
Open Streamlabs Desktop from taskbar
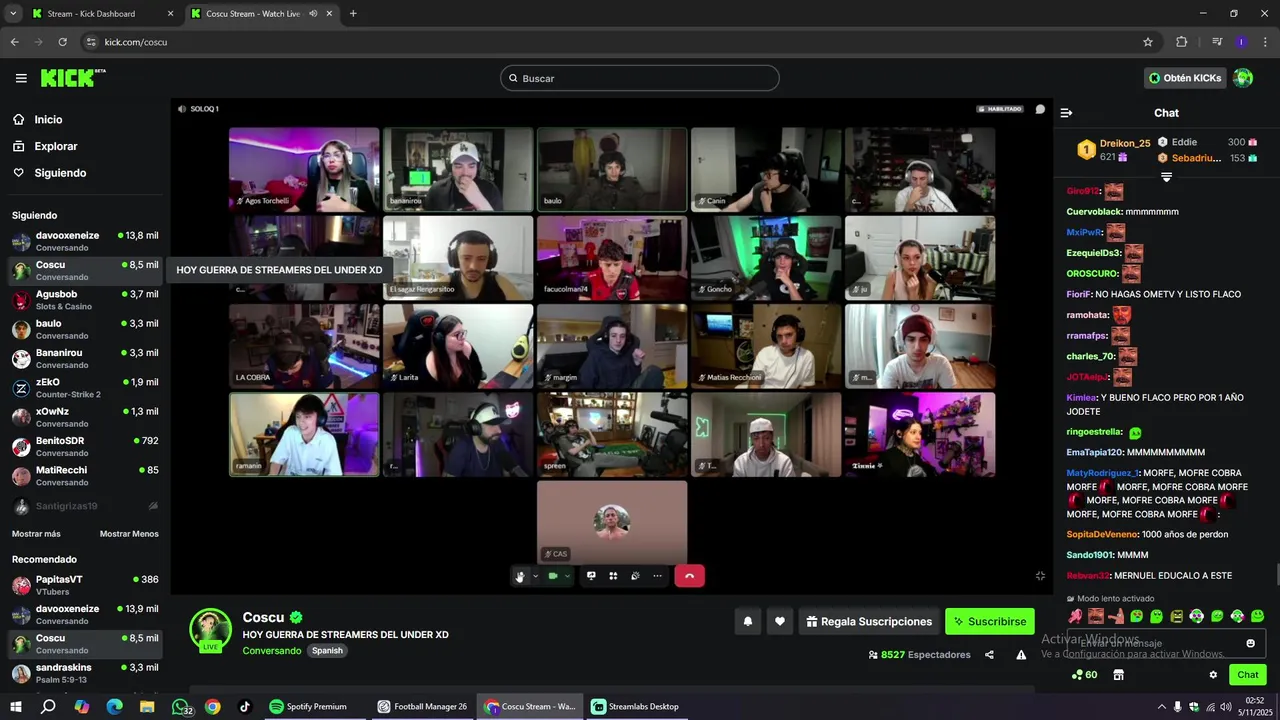[x=636, y=706]
